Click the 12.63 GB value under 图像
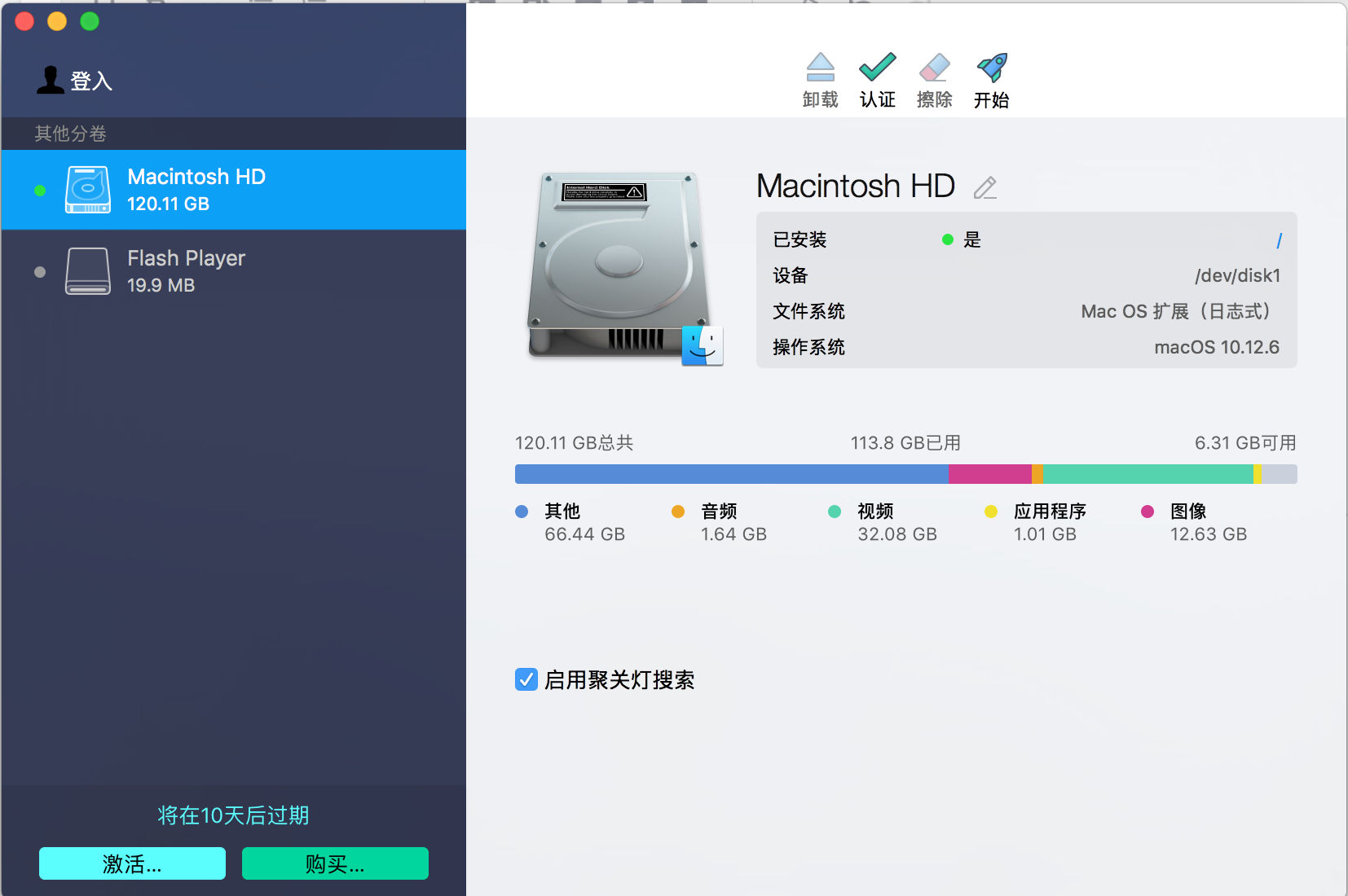Image resolution: width=1348 pixels, height=896 pixels. pyautogui.click(x=1209, y=534)
